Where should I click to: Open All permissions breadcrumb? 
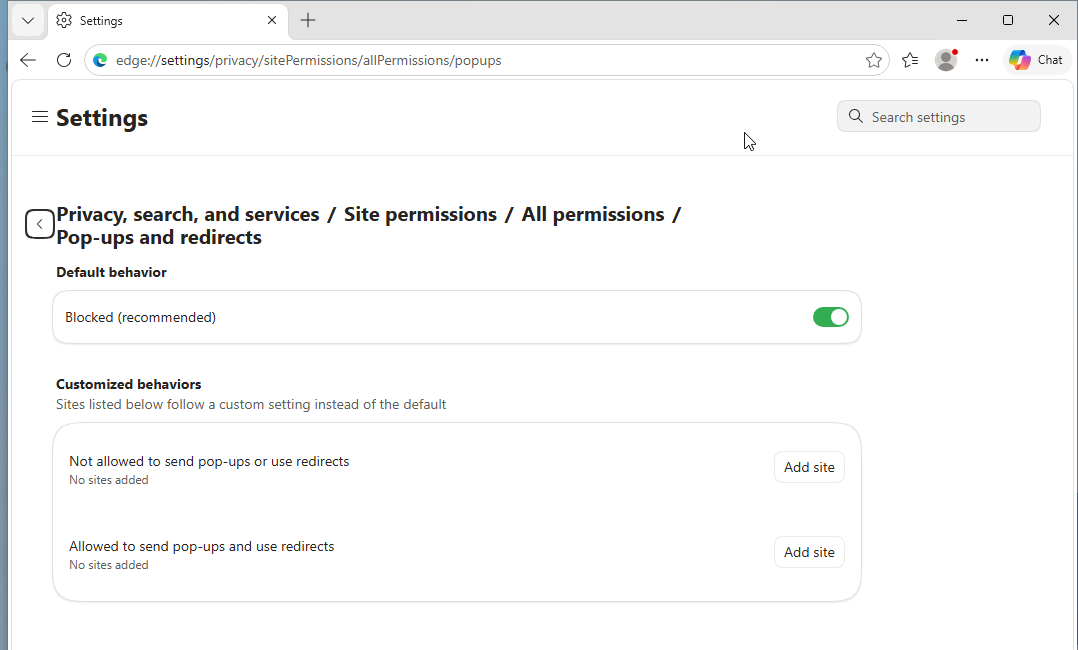coord(593,215)
